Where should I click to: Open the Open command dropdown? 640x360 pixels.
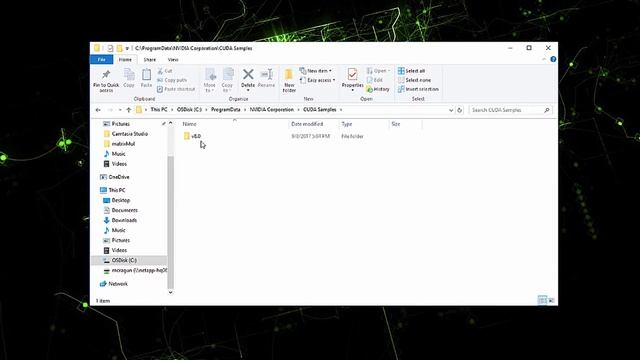(378, 71)
